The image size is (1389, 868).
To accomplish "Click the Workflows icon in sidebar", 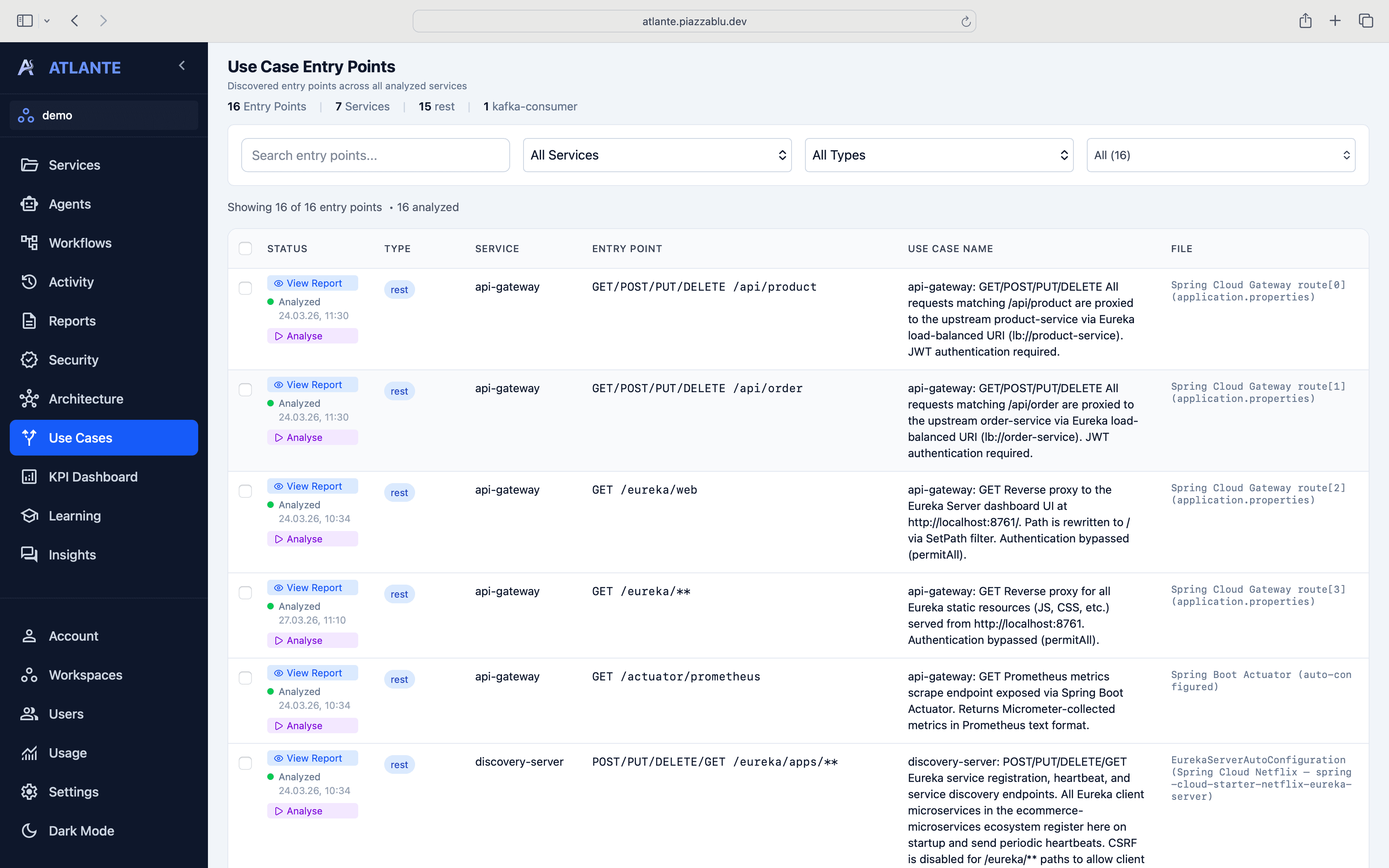I will [x=29, y=243].
